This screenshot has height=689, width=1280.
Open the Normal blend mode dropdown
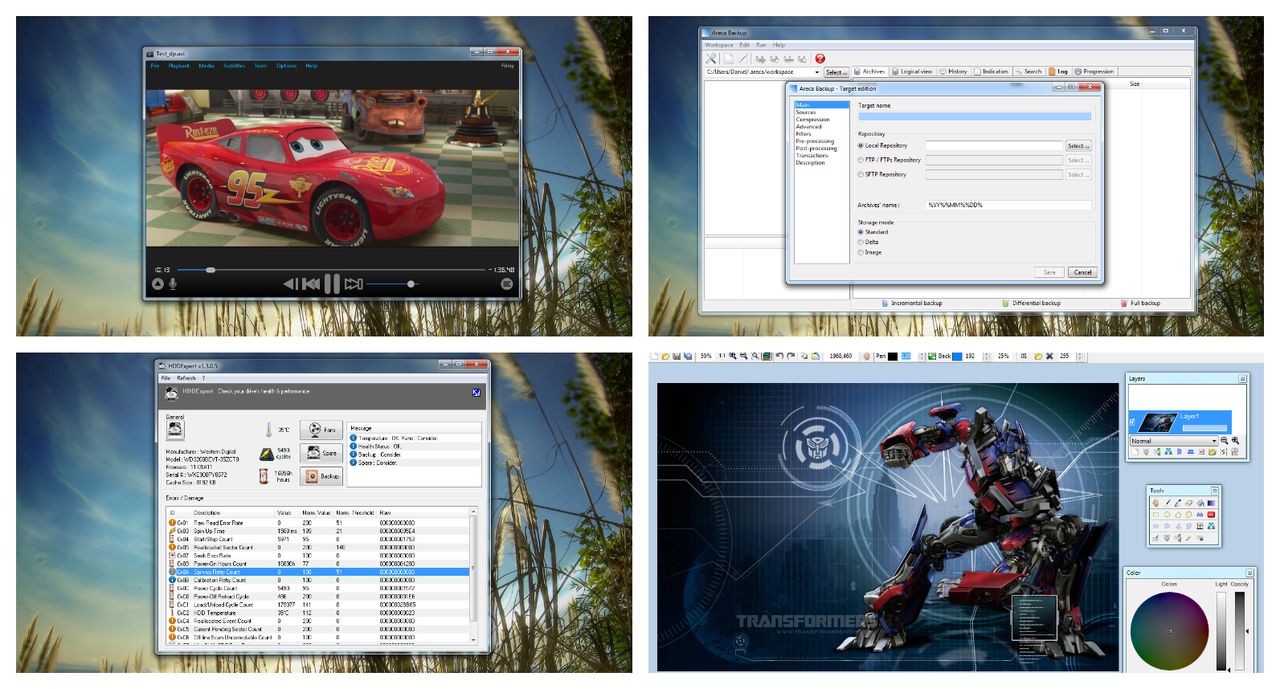pos(1174,441)
